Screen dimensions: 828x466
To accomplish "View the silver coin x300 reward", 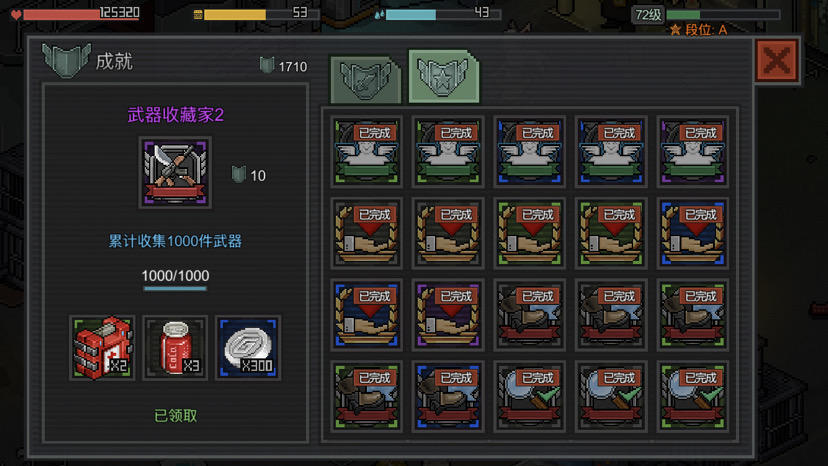I will tap(248, 348).
